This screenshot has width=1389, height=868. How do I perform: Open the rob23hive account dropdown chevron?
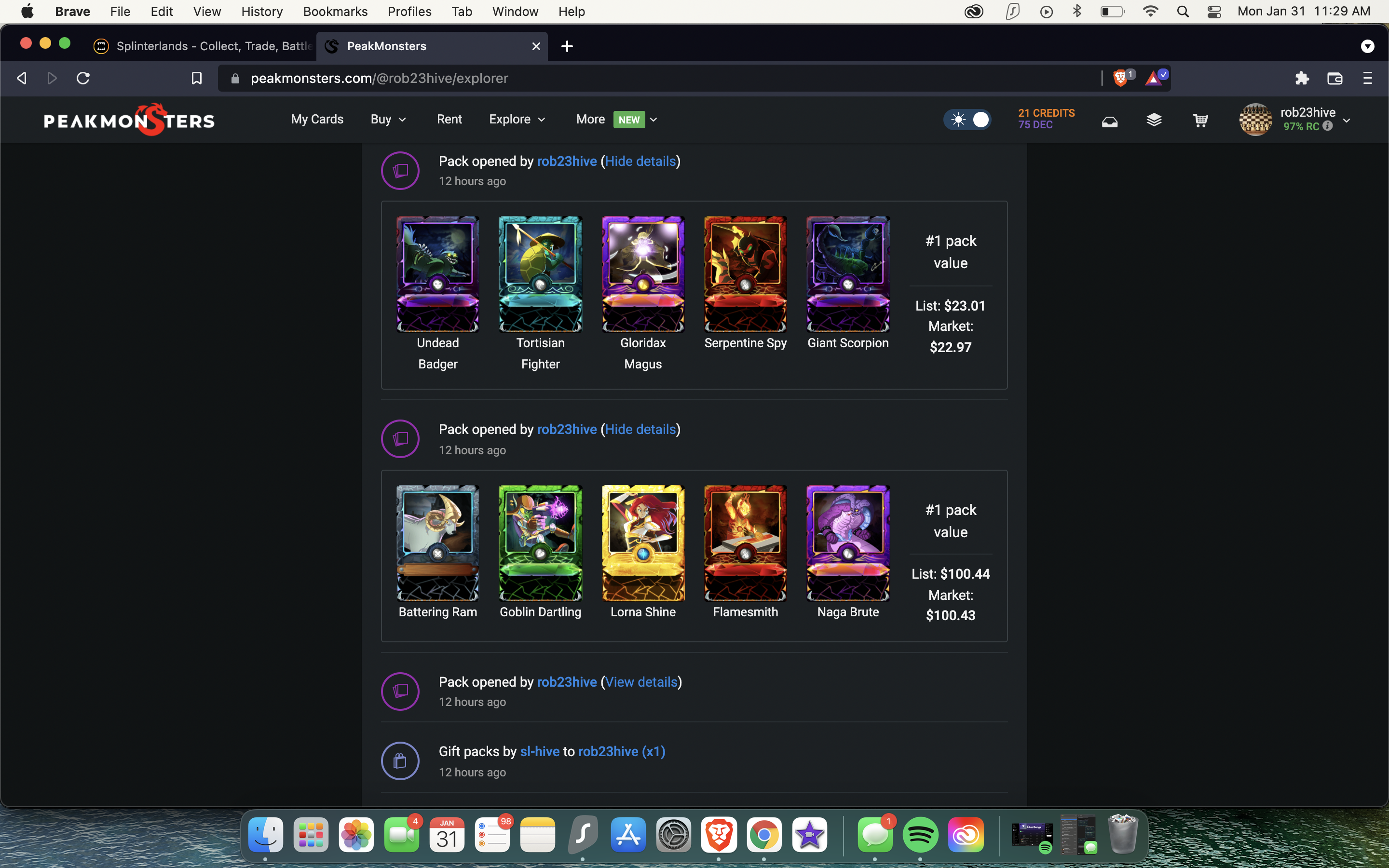[1347, 121]
